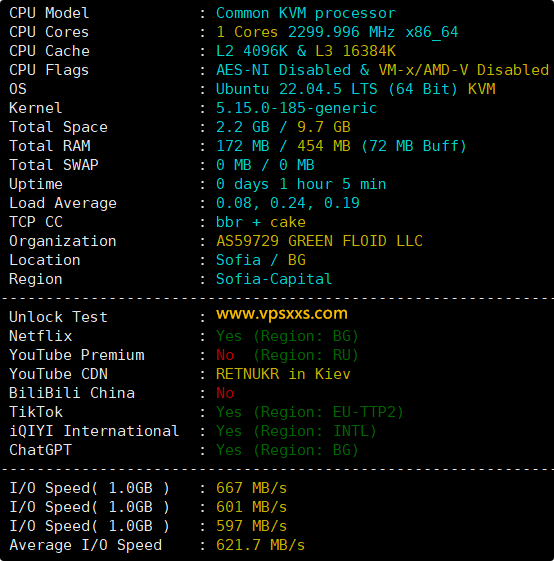The height and width of the screenshot is (561, 554).
Task: Click the '667 MB/s' I/O speed value
Action: point(252,488)
